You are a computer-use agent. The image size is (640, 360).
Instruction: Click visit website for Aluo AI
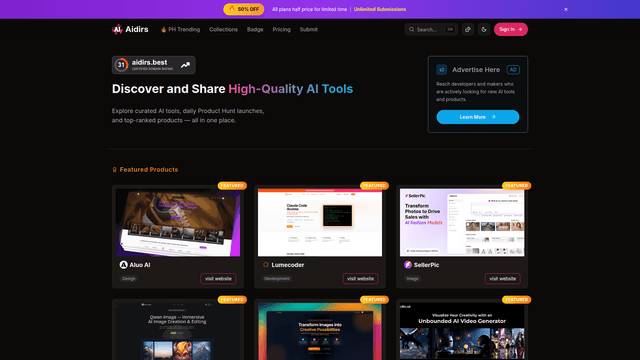click(218, 279)
